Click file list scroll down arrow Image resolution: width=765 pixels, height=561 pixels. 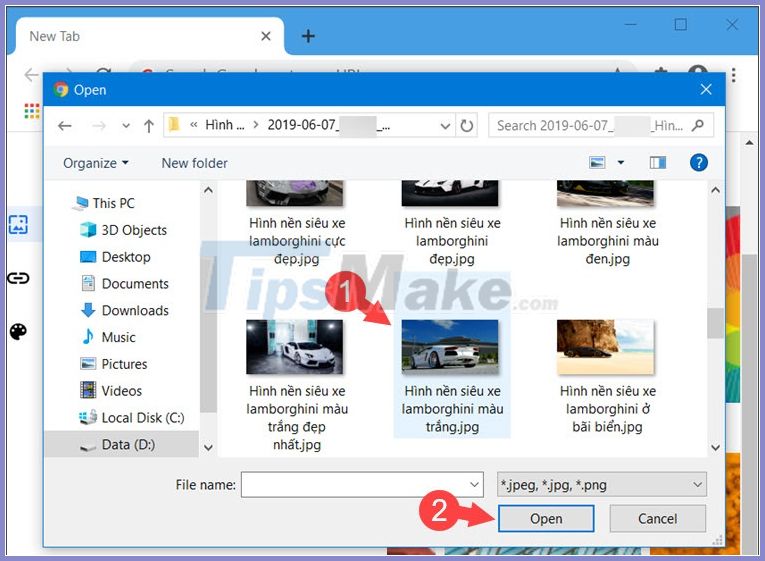pyautogui.click(x=715, y=447)
